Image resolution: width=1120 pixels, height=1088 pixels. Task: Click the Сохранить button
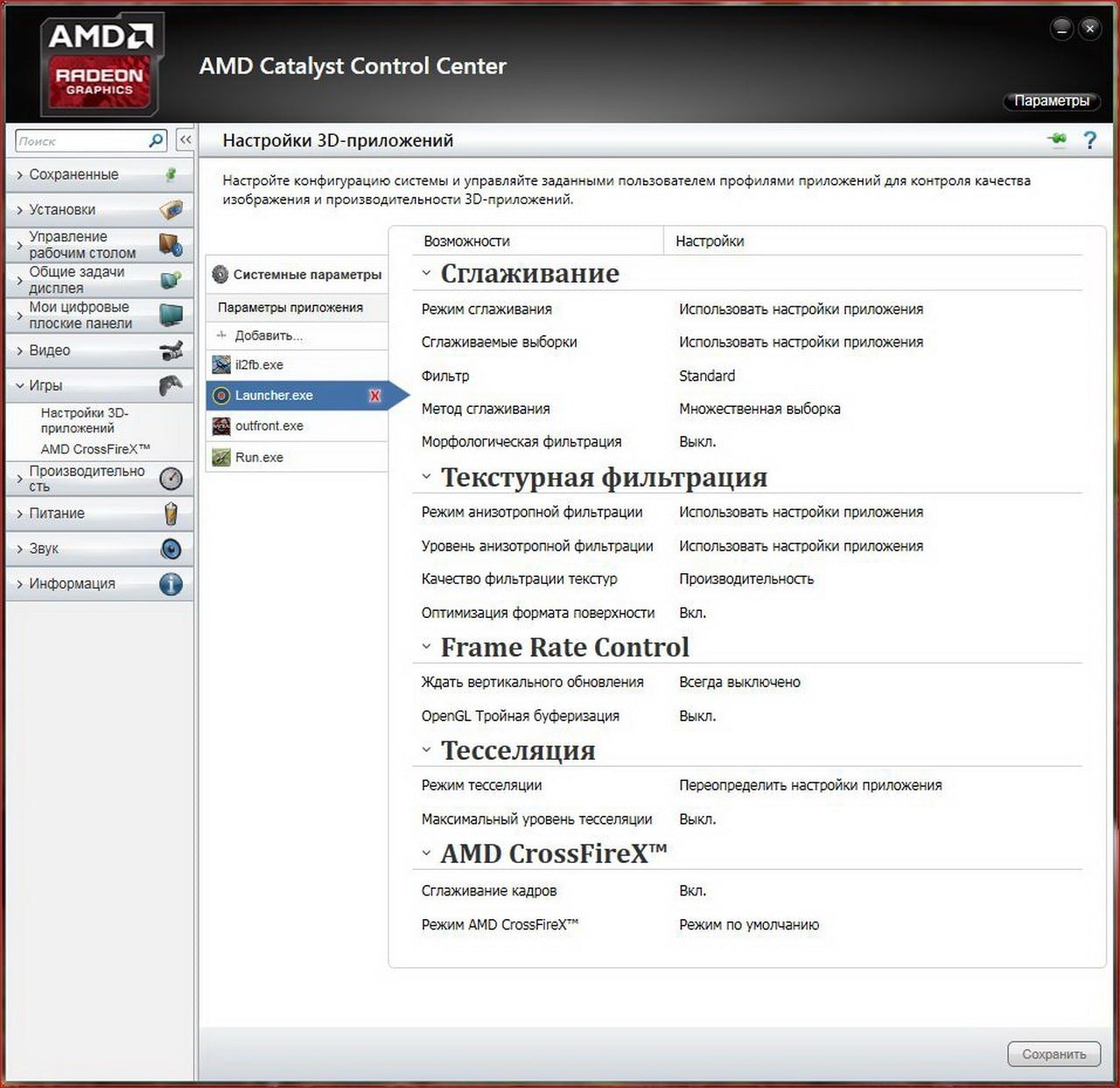point(1053,1054)
